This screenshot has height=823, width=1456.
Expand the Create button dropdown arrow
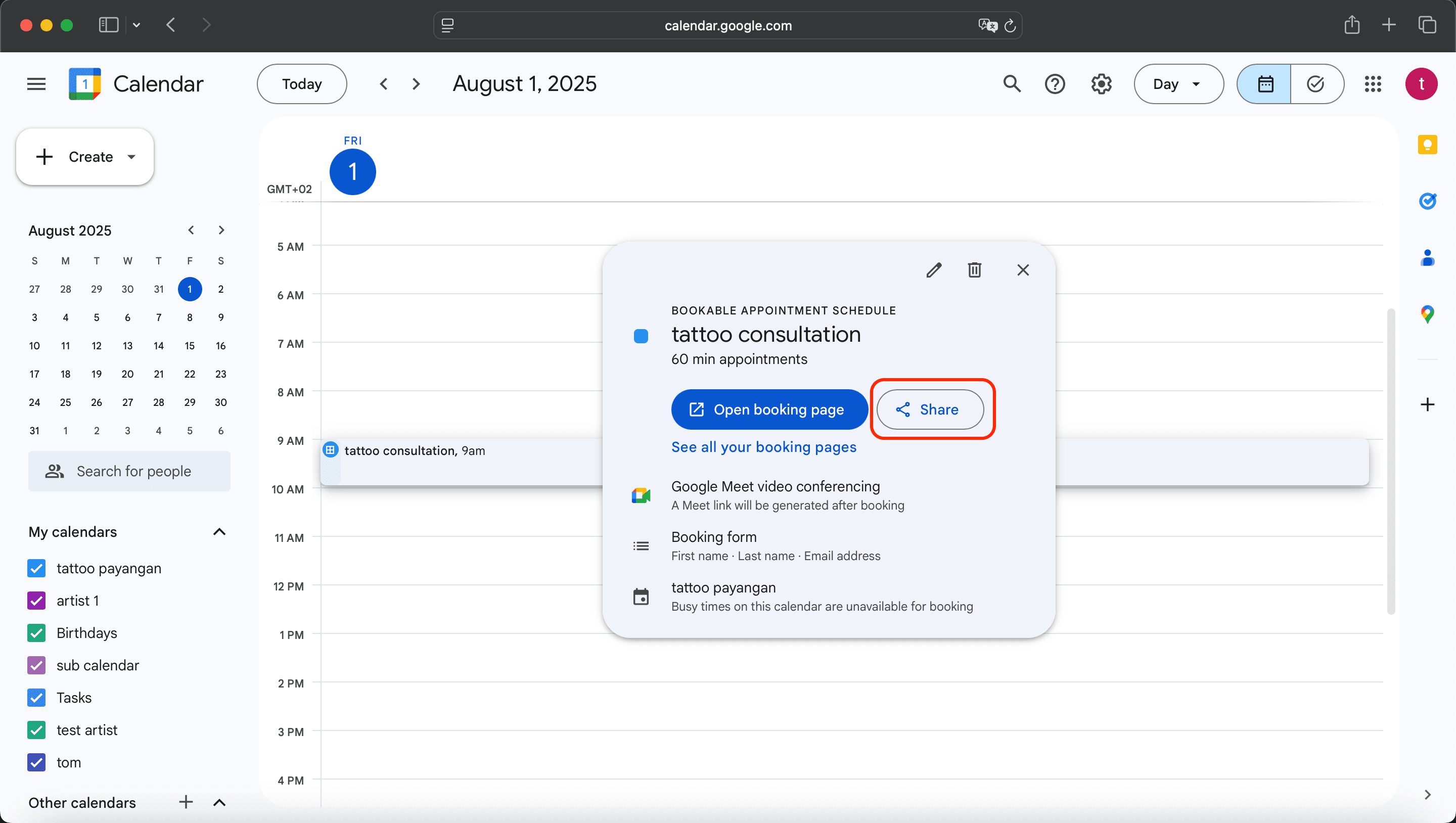(x=131, y=157)
